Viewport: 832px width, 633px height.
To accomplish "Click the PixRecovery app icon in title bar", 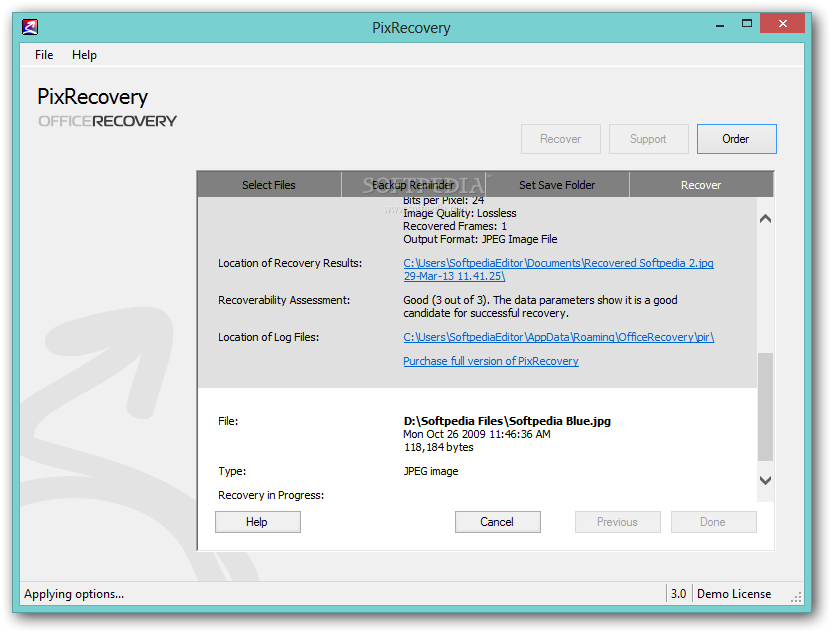I will click(30, 27).
